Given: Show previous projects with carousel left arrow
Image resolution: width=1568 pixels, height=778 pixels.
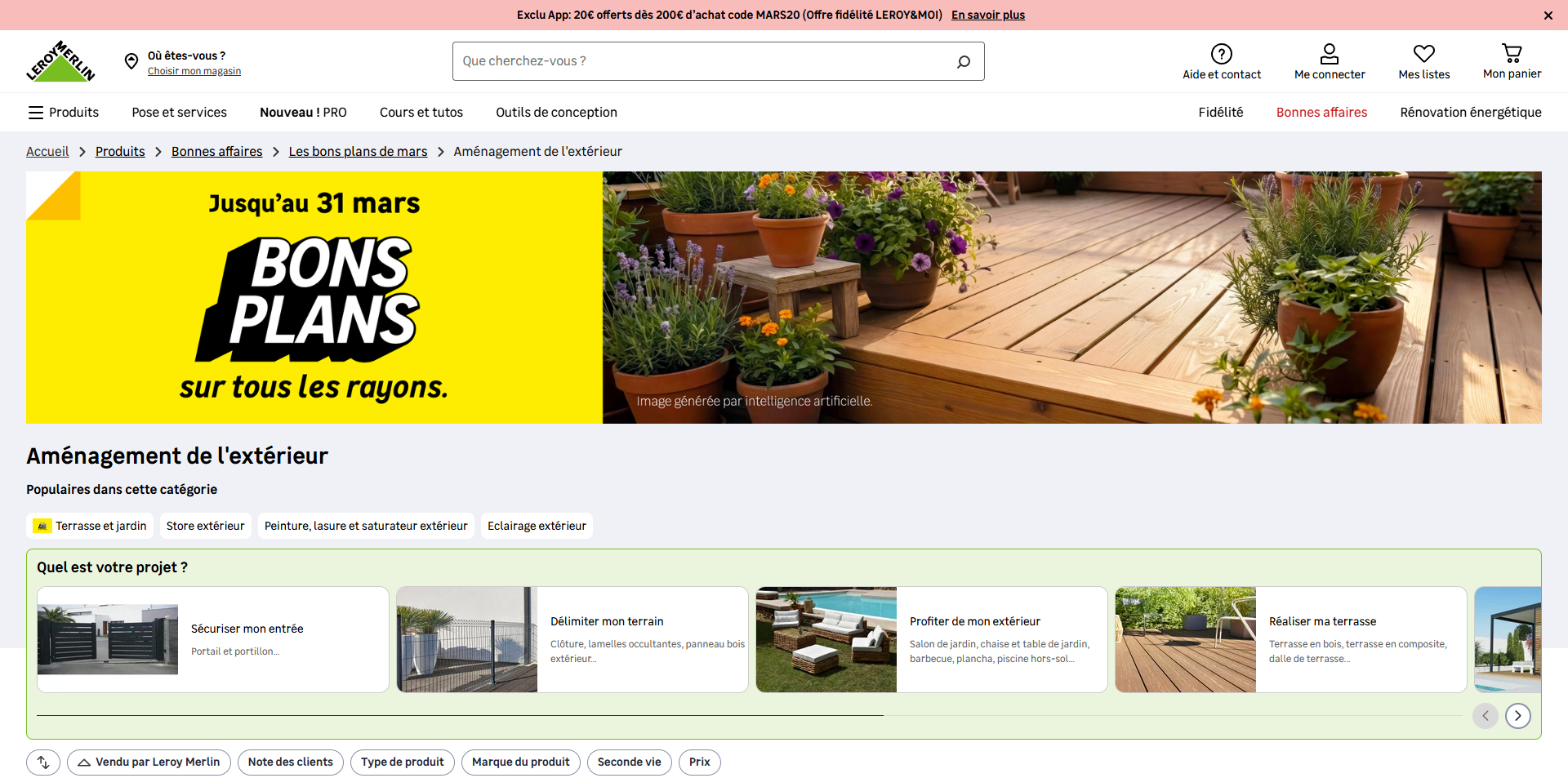Looking at the screenshot, I should point(1486,716).
